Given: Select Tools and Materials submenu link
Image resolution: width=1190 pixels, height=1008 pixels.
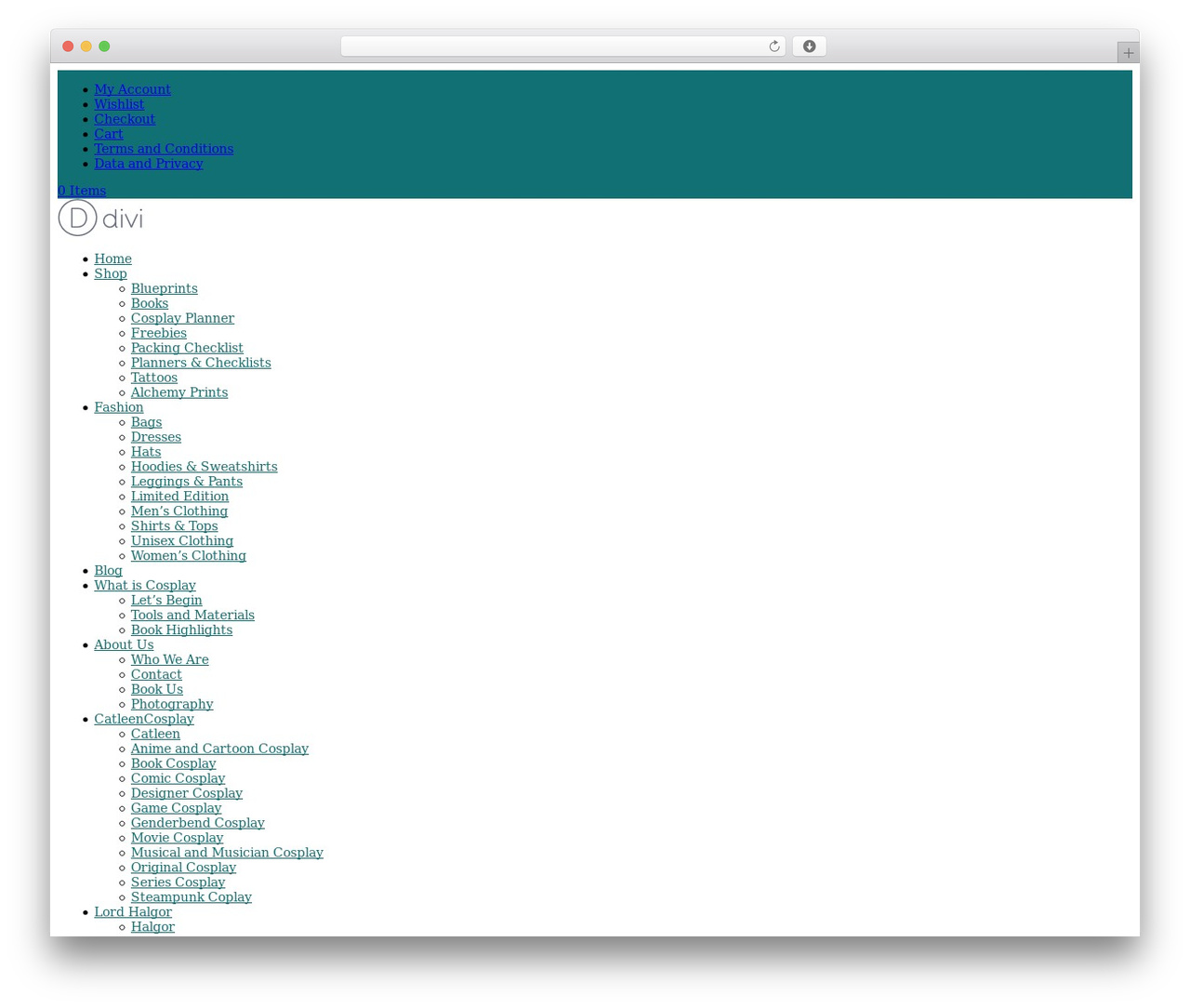Looking at the screenshot, I should (x=192, y=616).
